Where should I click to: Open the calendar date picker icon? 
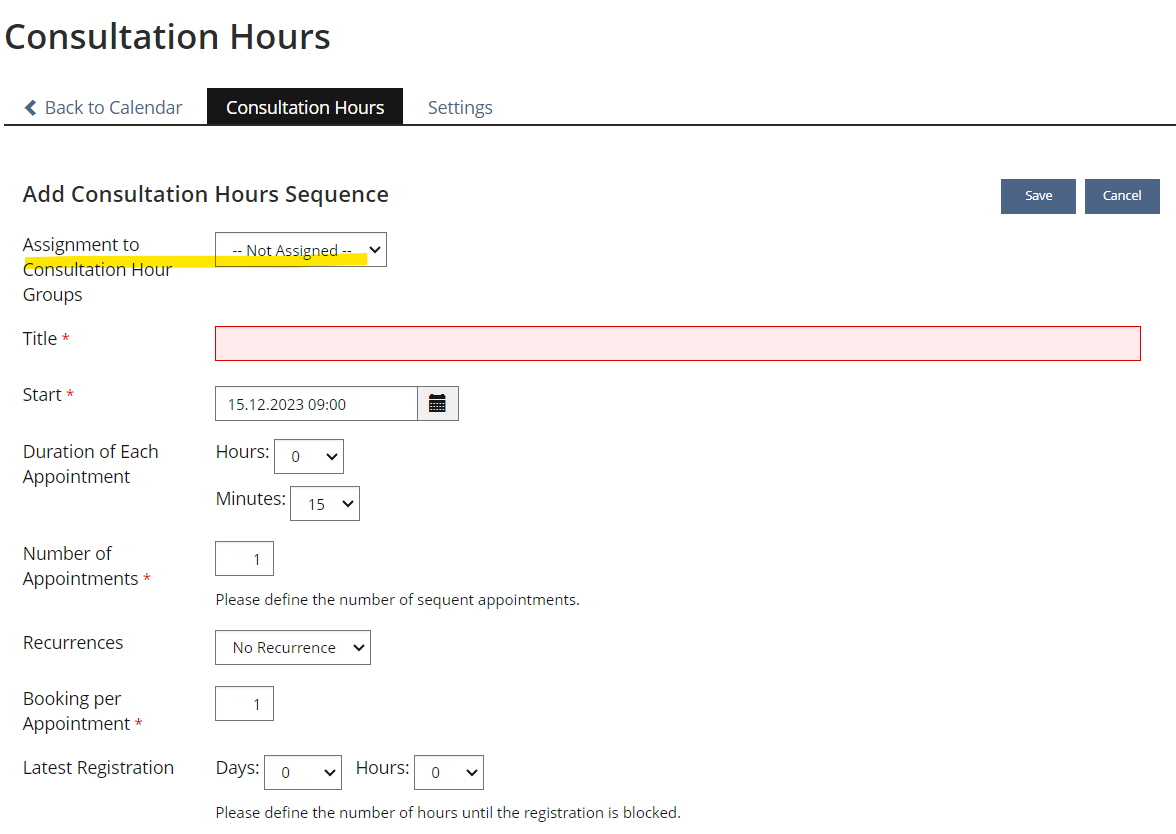coord(437,404)
